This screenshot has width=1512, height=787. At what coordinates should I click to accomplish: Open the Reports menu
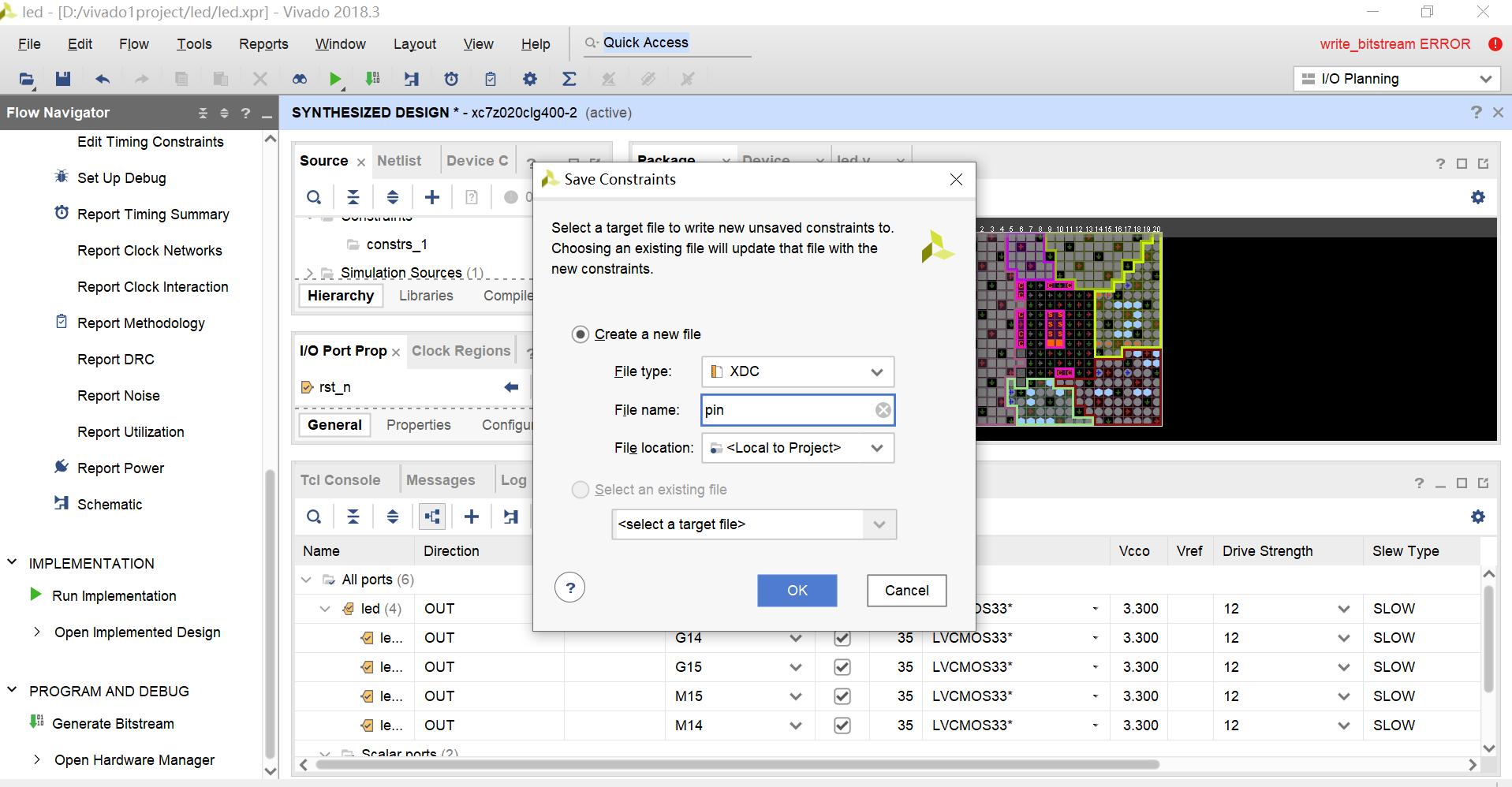coord(263,44)
